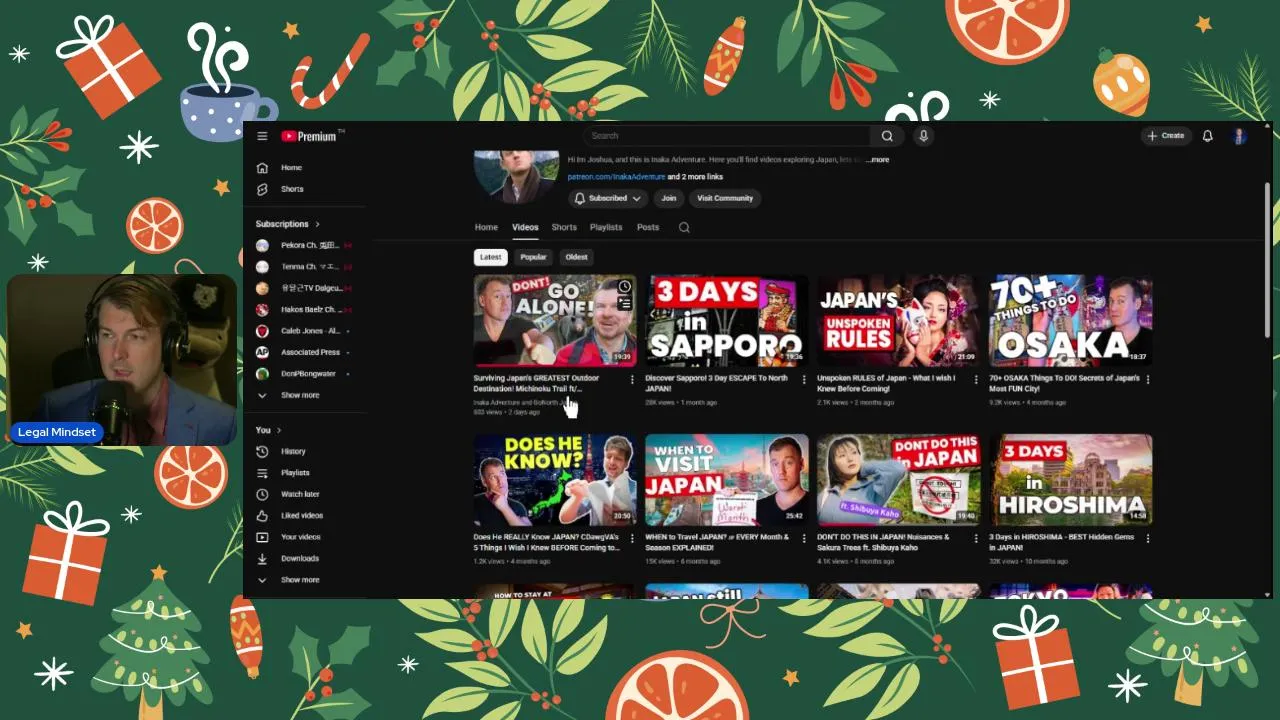The width and height of the screenshot is (1280, 720).
Task: Open the Create button menu
Action: pos(1166,136)
